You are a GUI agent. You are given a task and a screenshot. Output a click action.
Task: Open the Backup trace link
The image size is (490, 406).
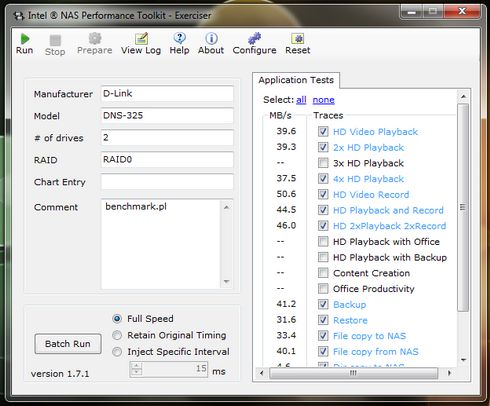[350, 304]
